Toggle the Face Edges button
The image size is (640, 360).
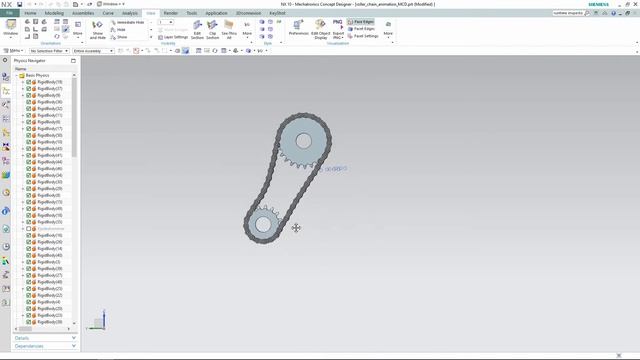pyautogui.click(x=361, y=22)
